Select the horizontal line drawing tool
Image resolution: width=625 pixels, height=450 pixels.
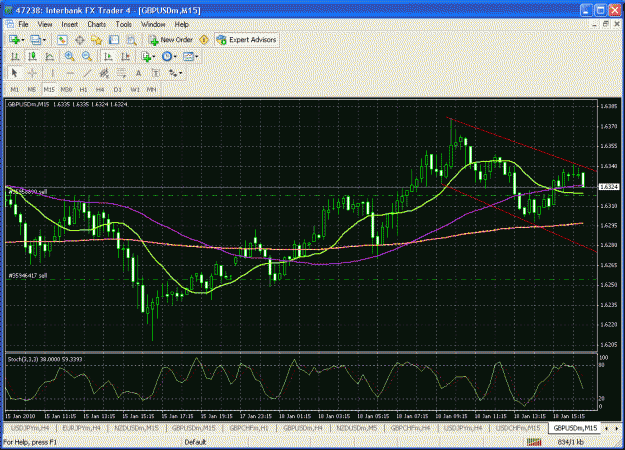click(x=70, y=73)
